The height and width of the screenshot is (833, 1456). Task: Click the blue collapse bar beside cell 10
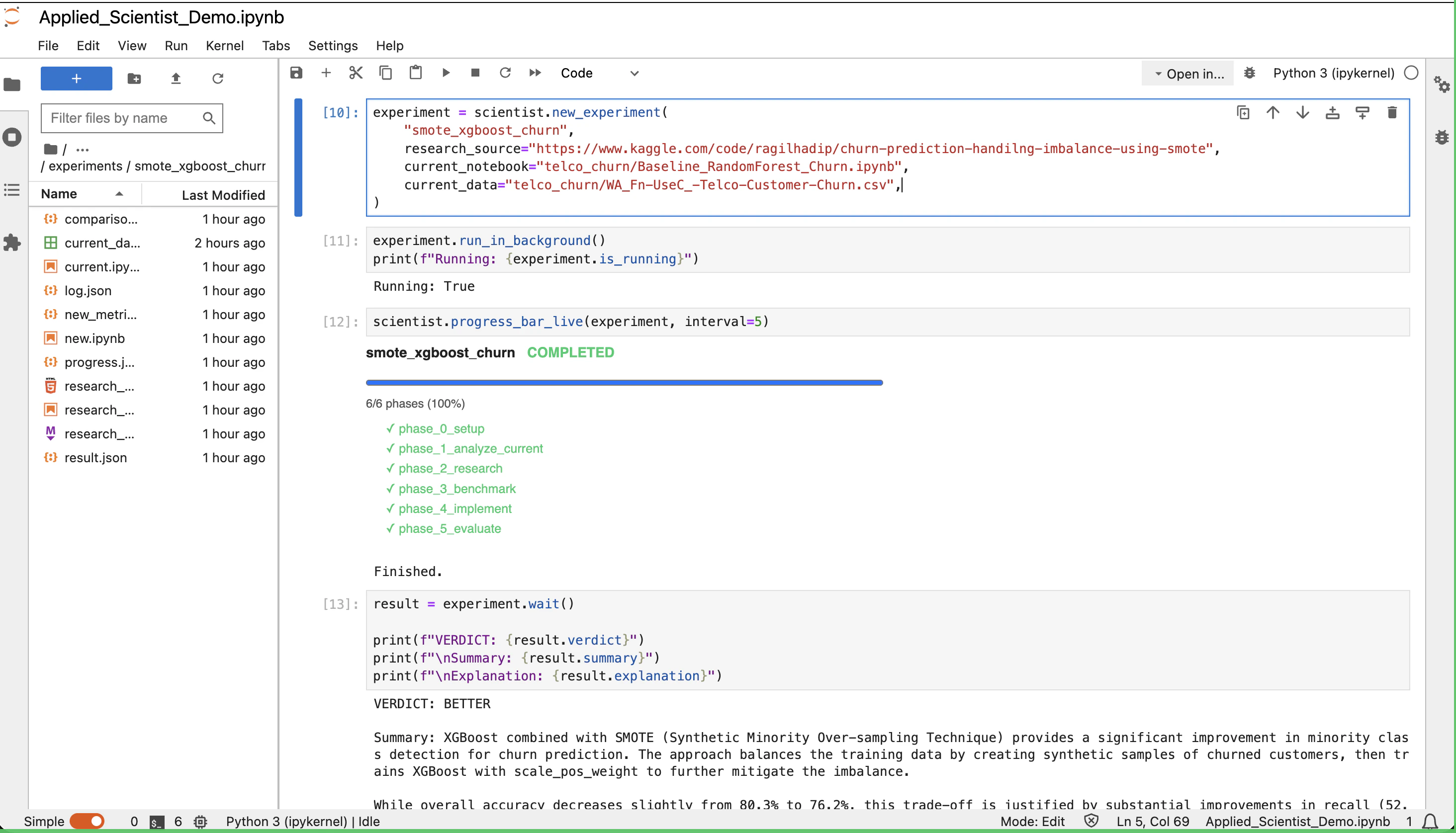click(298, 158)
